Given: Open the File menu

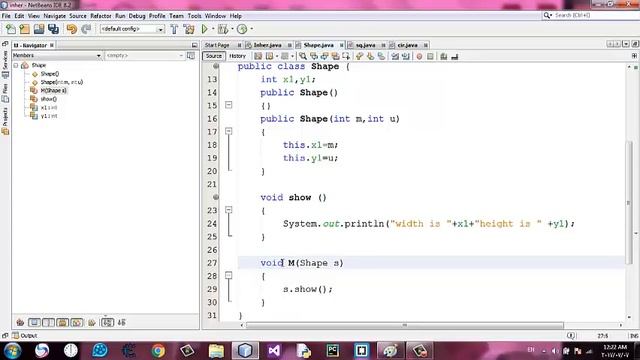Looking at the screenshot, I should pos(6,16).
